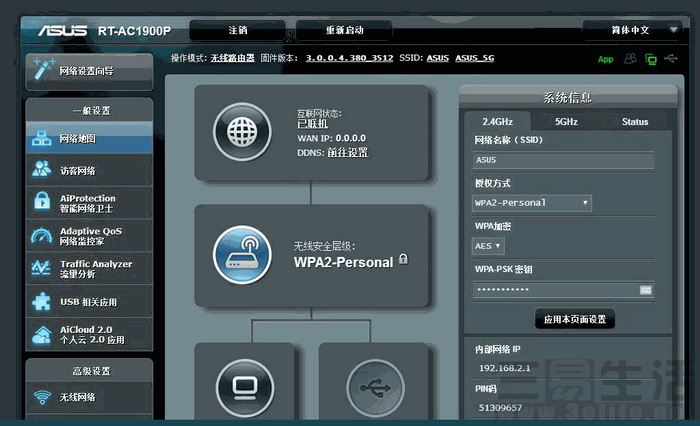Click the Adaptive QoS gauge icon
The image size is (700, 426).
[x=42, y=235]
